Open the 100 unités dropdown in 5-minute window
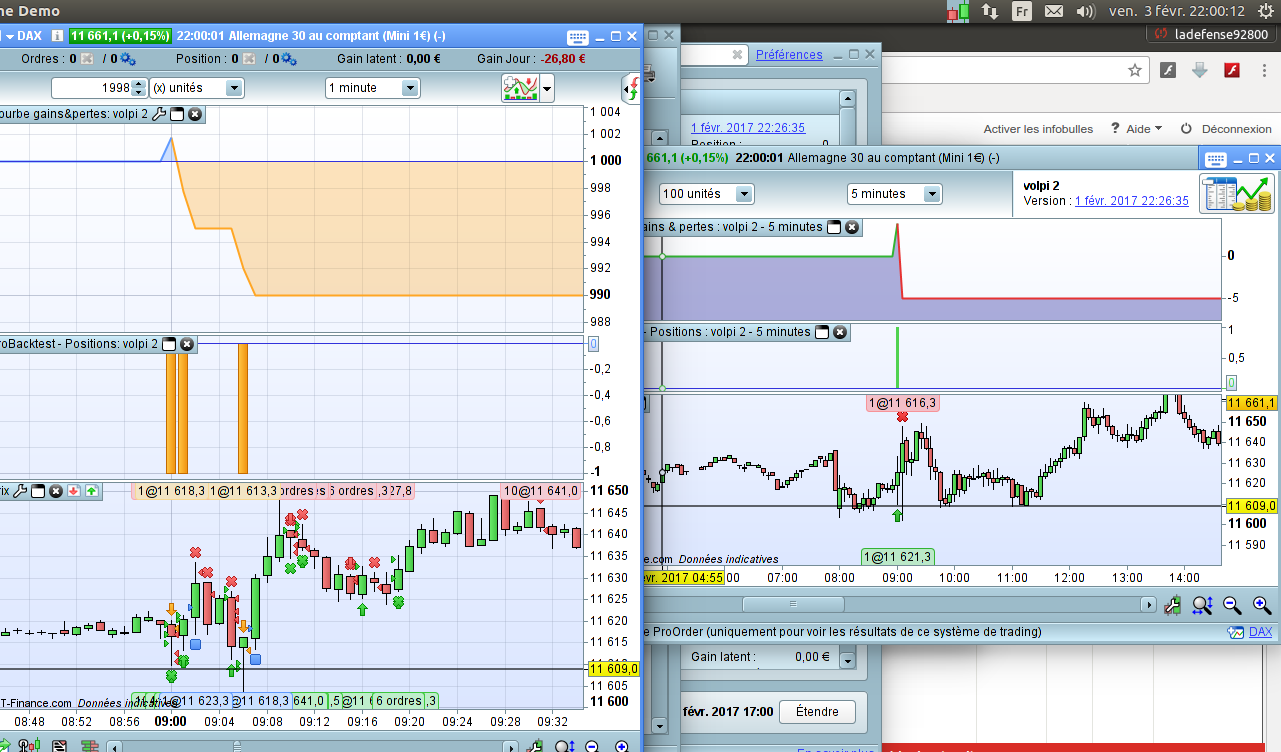1281x752 pixels. [706, 194]
